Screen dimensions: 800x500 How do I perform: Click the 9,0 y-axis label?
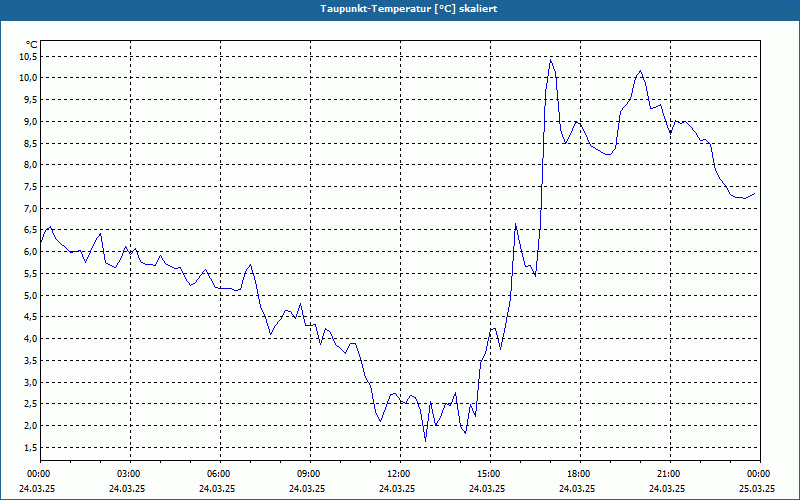coord(31,121)
